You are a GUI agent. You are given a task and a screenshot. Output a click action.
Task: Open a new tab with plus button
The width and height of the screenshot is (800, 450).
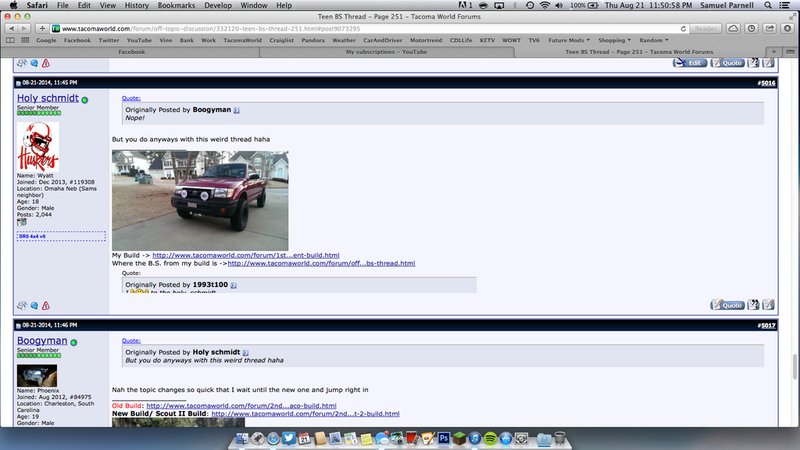(x=774, y=52)
